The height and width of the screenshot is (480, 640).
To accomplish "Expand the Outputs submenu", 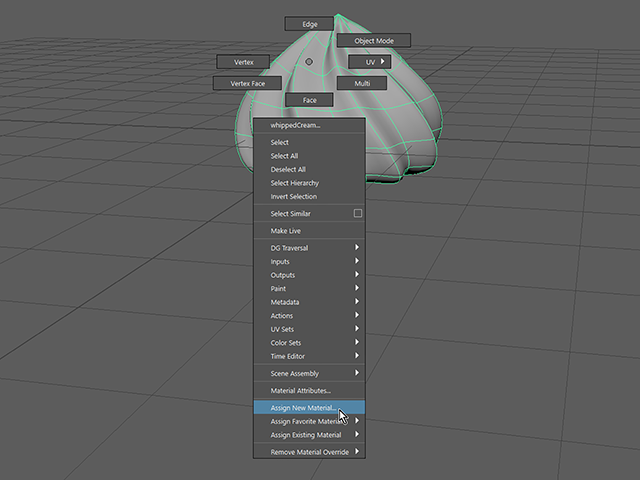I will tap(309, 275).
